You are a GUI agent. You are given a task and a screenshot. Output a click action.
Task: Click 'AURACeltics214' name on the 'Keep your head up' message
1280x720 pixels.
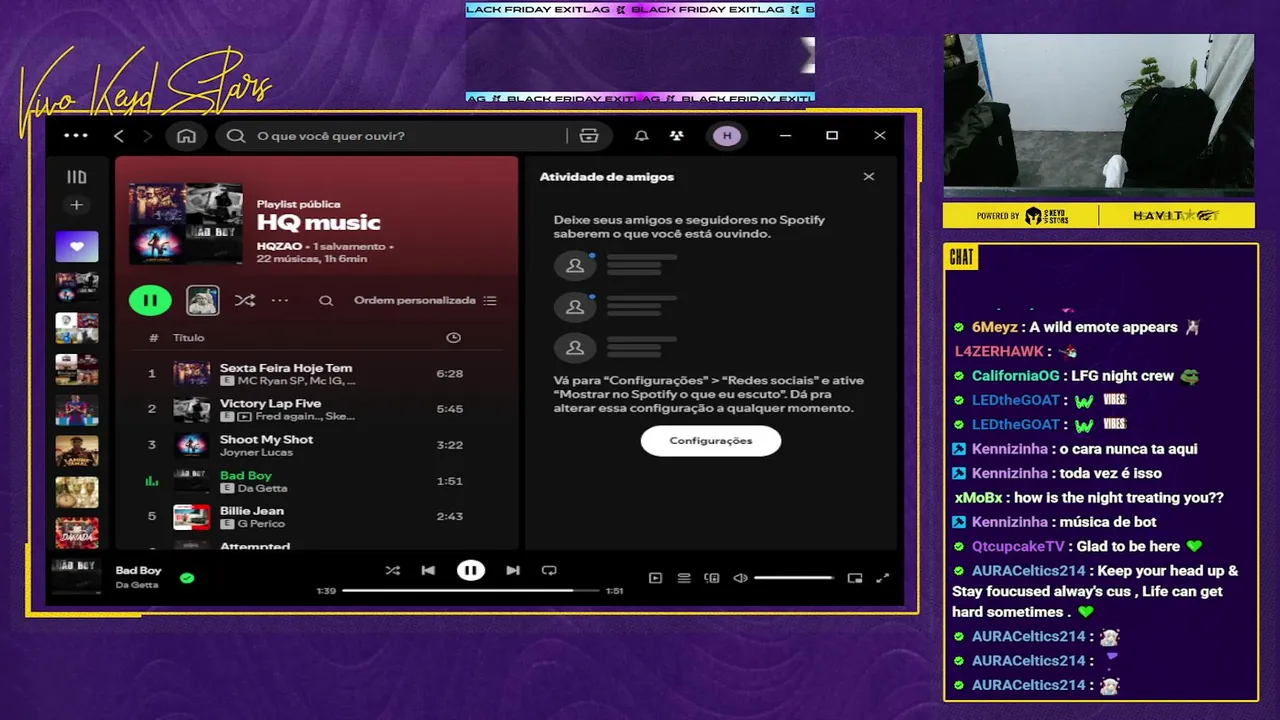(1029, 571)
